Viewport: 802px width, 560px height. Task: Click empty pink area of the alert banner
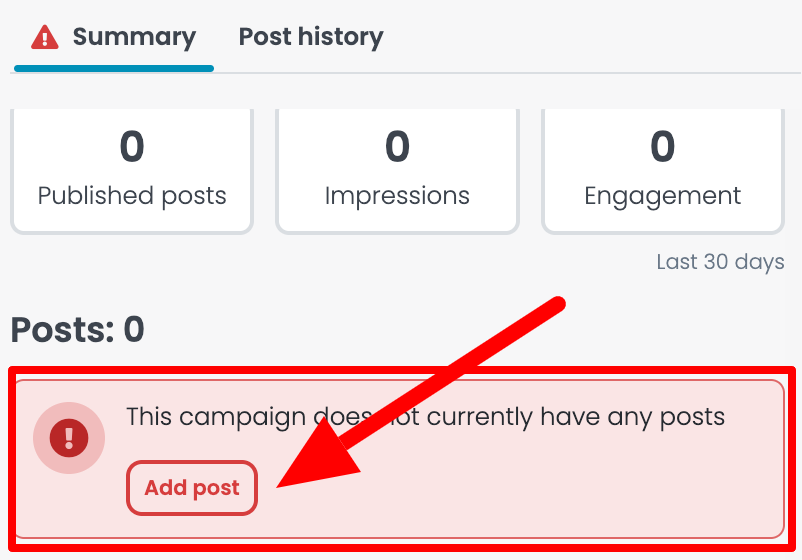click(x=563, y=491)
